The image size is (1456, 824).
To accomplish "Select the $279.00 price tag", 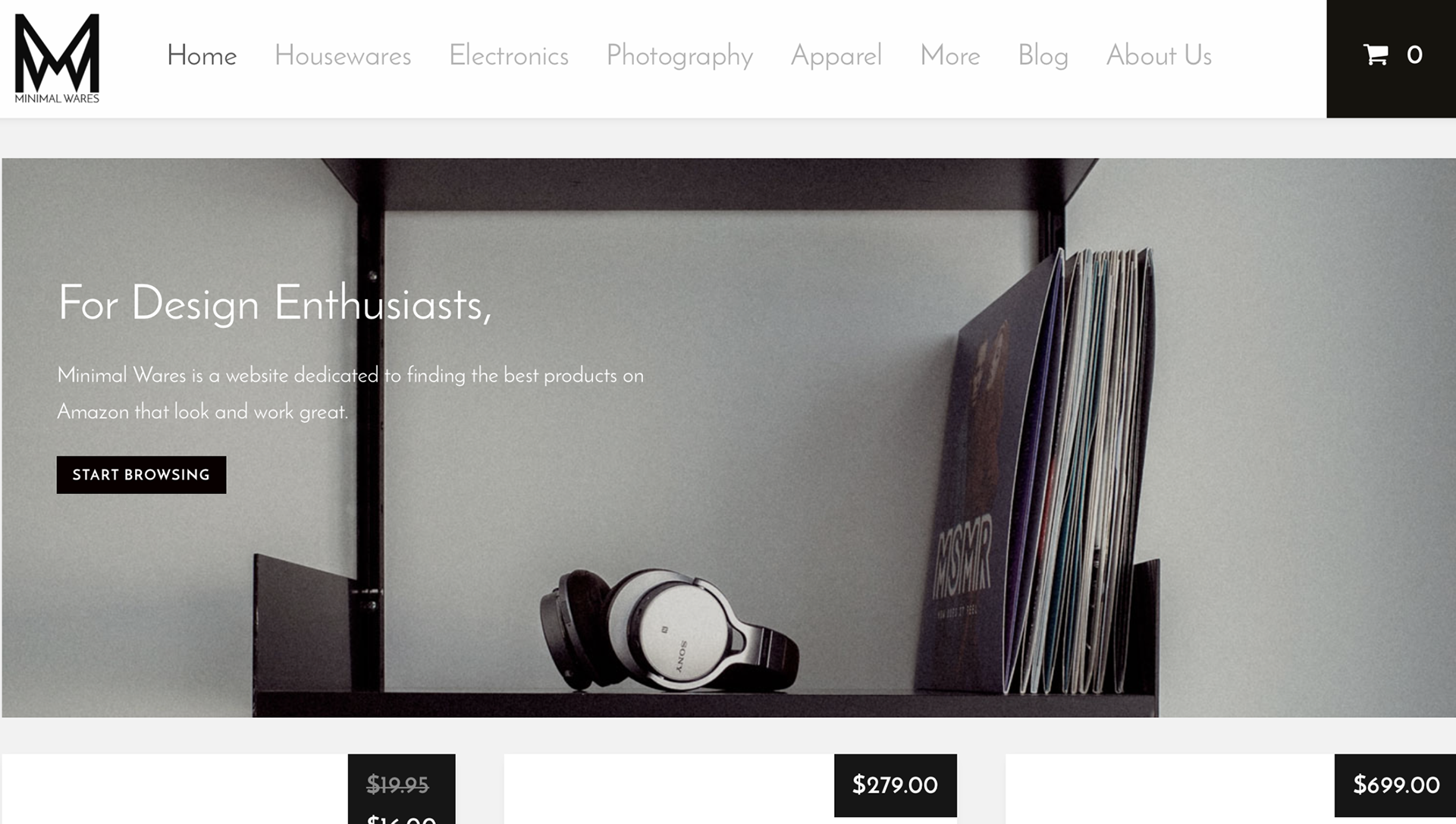I will [895, 785].
